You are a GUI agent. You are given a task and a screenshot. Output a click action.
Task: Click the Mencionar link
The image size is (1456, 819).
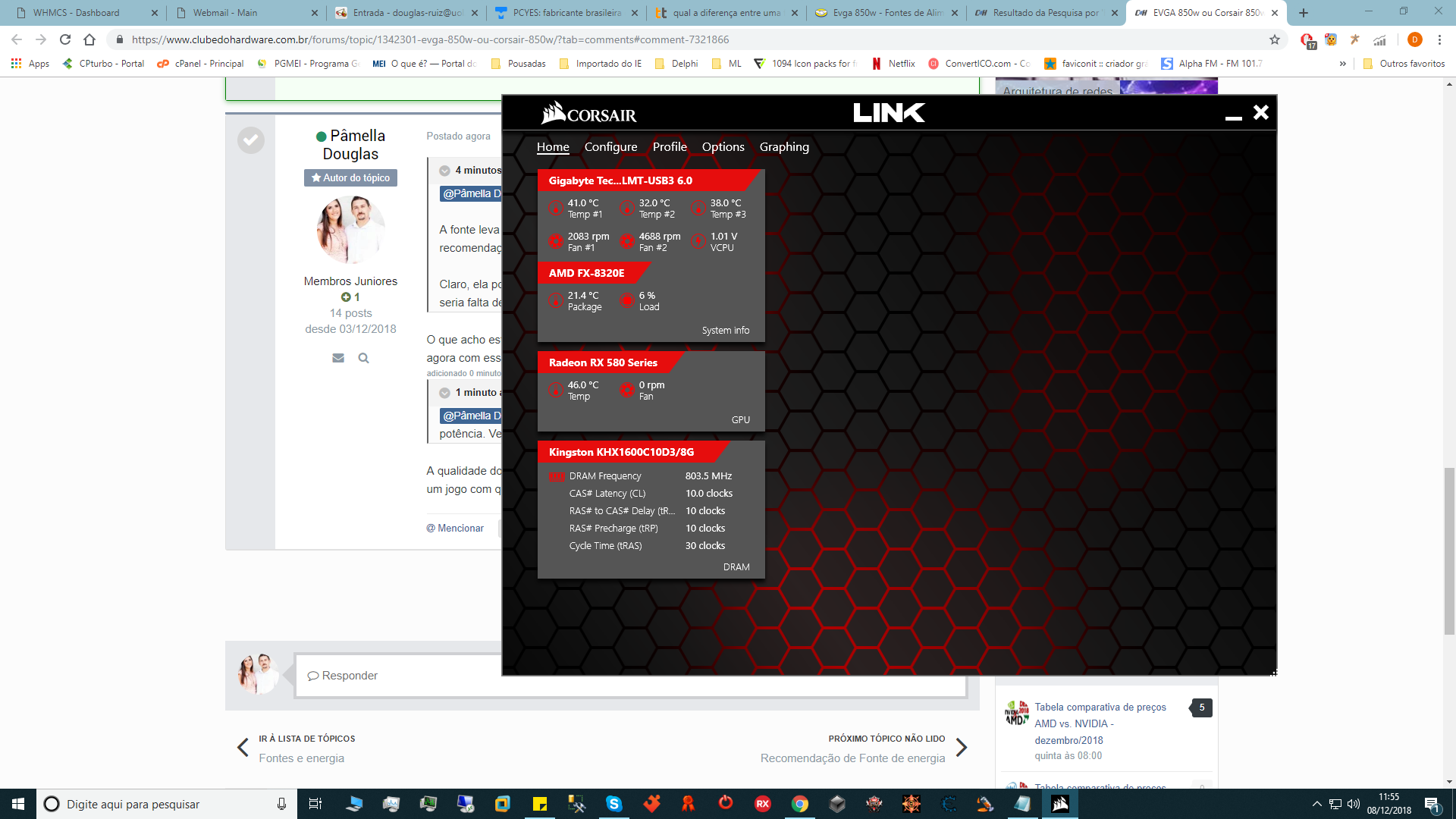click(x=455, y=529)
